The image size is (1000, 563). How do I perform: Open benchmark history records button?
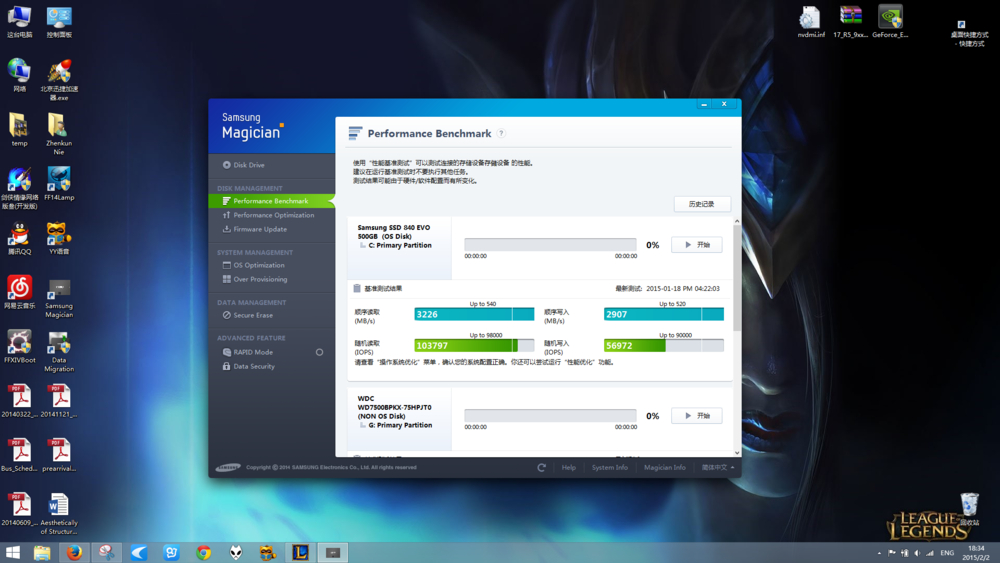pos(702,204)
